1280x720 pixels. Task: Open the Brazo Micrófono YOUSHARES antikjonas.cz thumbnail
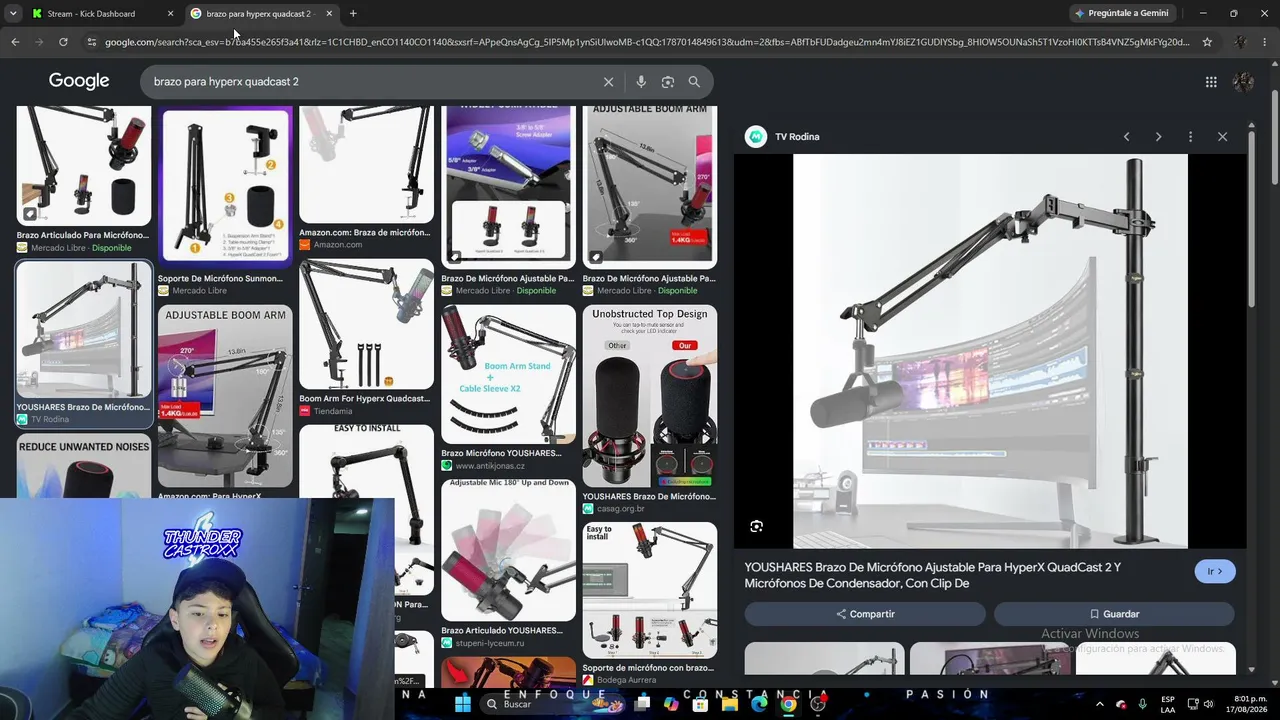[508, 374]
